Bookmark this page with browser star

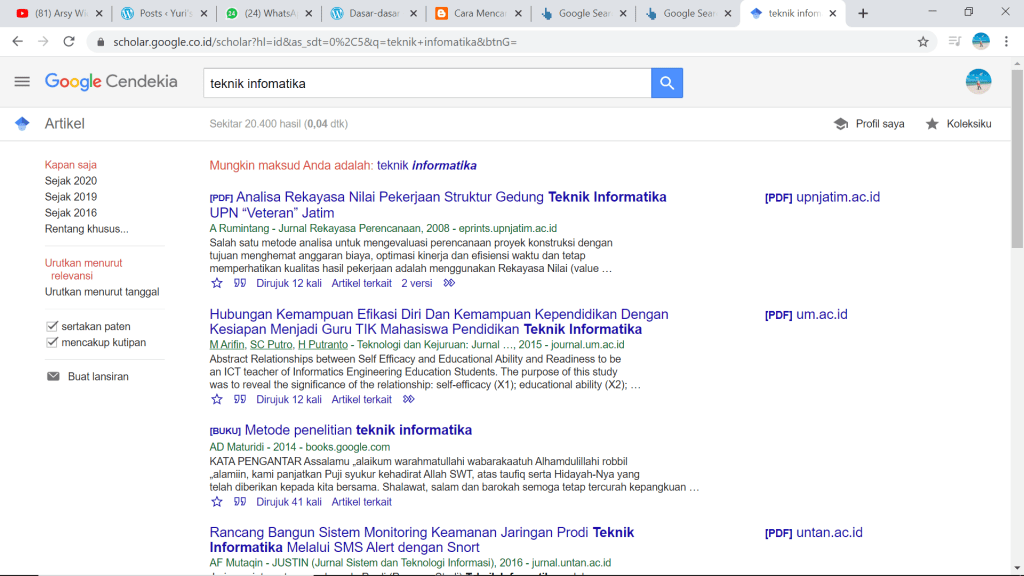point(923,42)
